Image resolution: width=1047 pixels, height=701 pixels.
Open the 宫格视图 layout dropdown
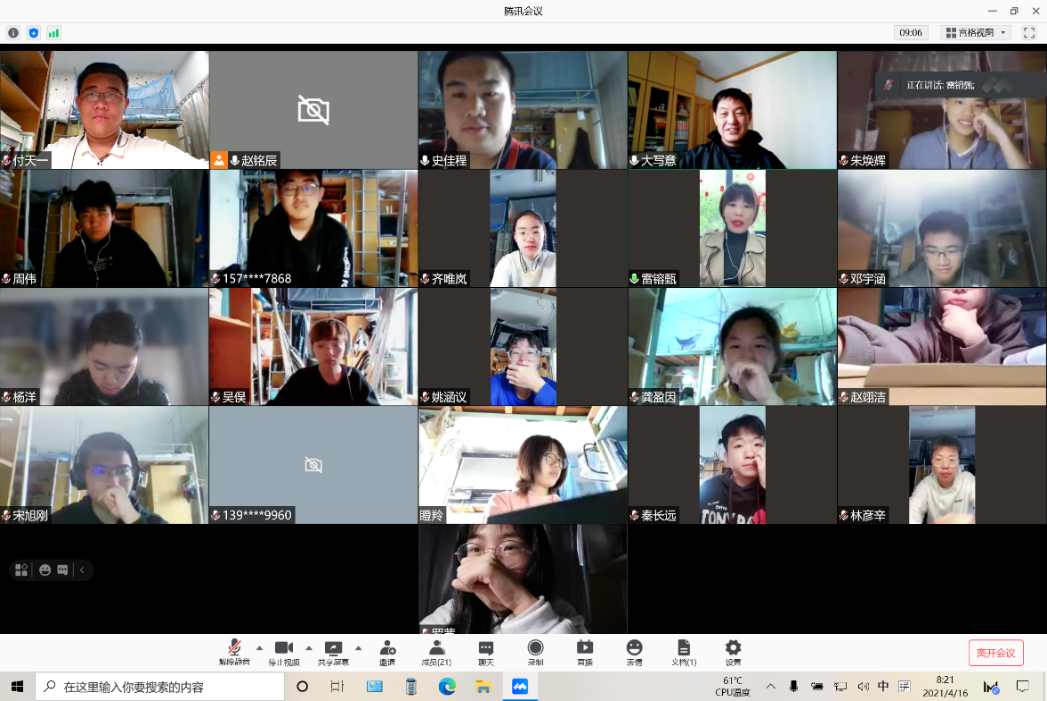point(976,32)
